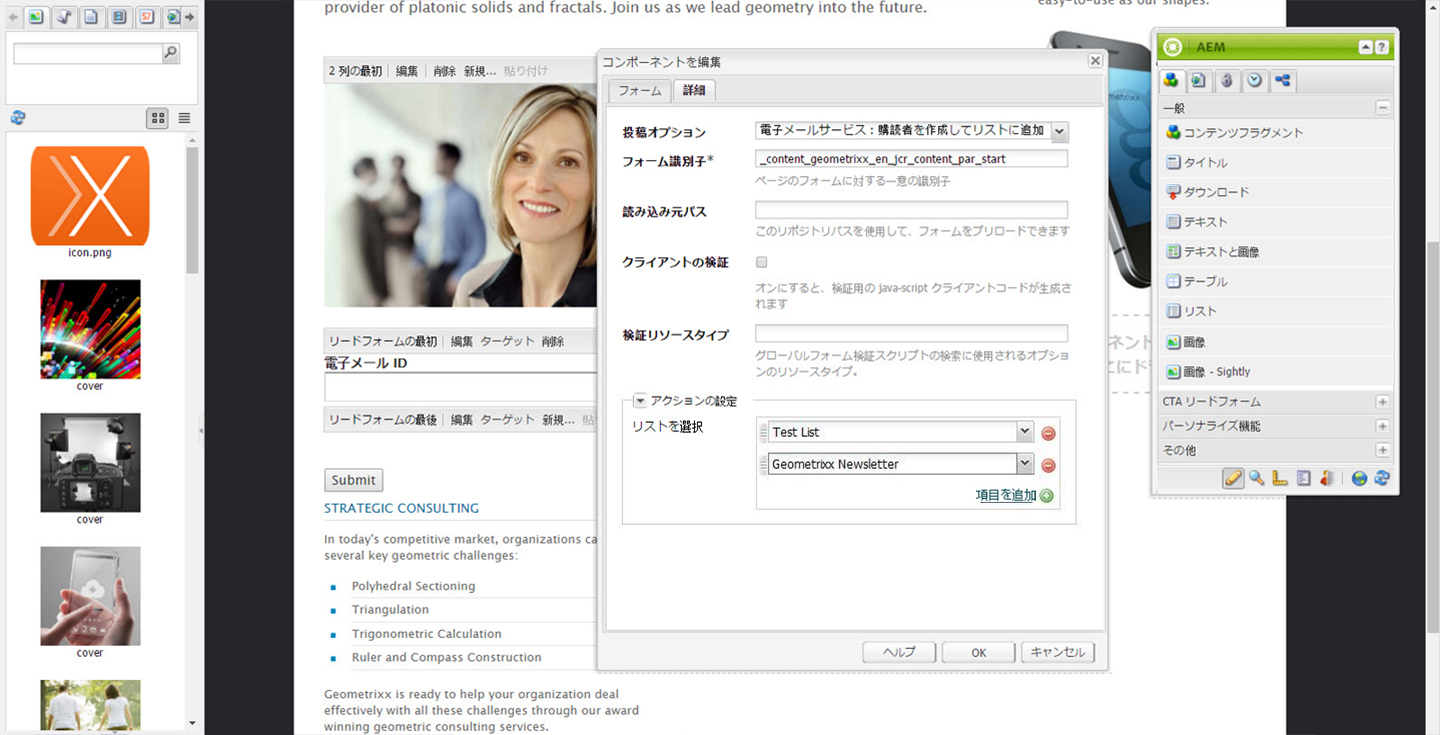
Task: Switch sidekick to pencil Edit mode
Action: coord(1233,478)
